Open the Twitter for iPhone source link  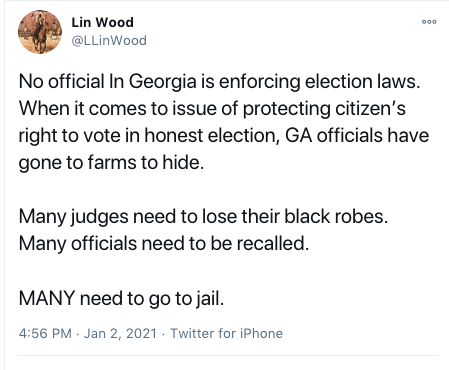226,333
